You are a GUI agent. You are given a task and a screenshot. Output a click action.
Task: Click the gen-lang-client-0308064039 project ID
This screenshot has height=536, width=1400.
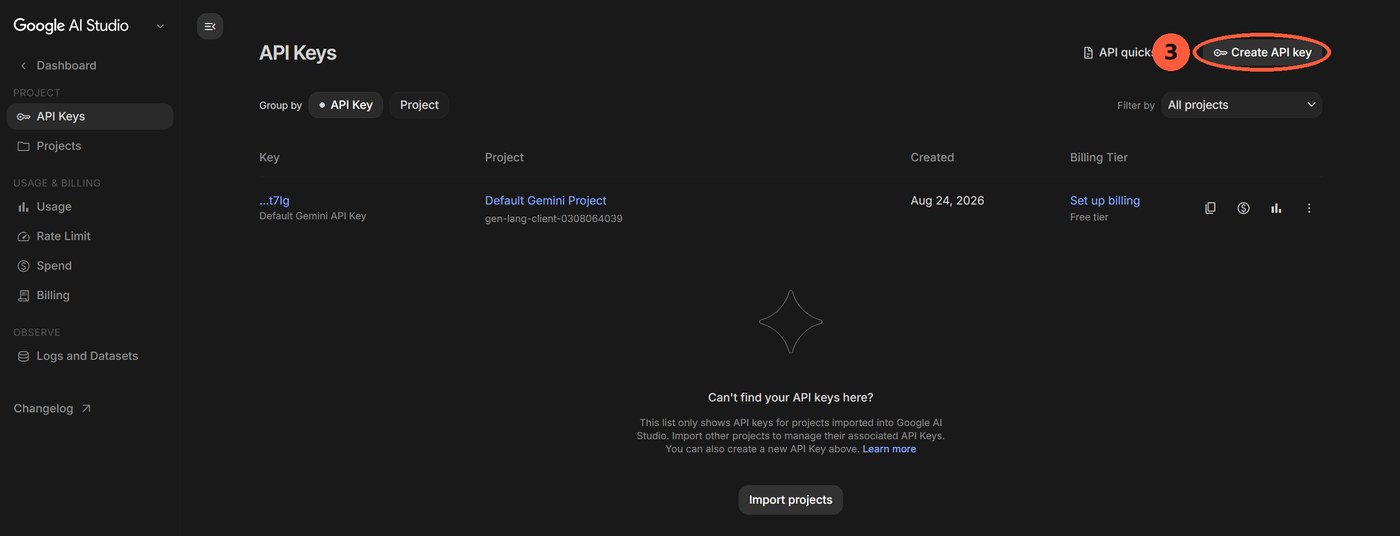pyautogui.click(x=554, y=218)
